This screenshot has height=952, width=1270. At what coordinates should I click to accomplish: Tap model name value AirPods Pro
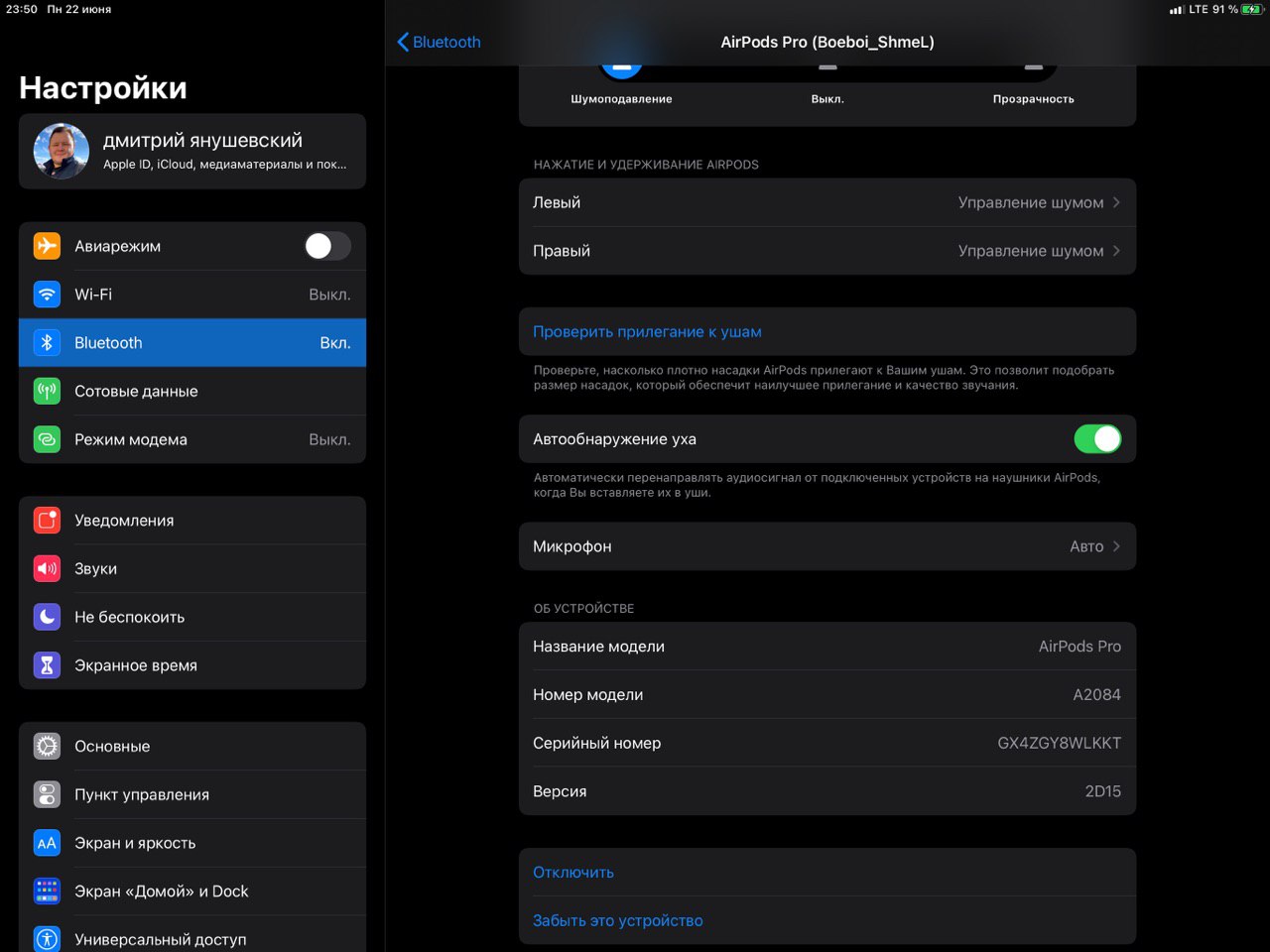[x=1079, y=647]
